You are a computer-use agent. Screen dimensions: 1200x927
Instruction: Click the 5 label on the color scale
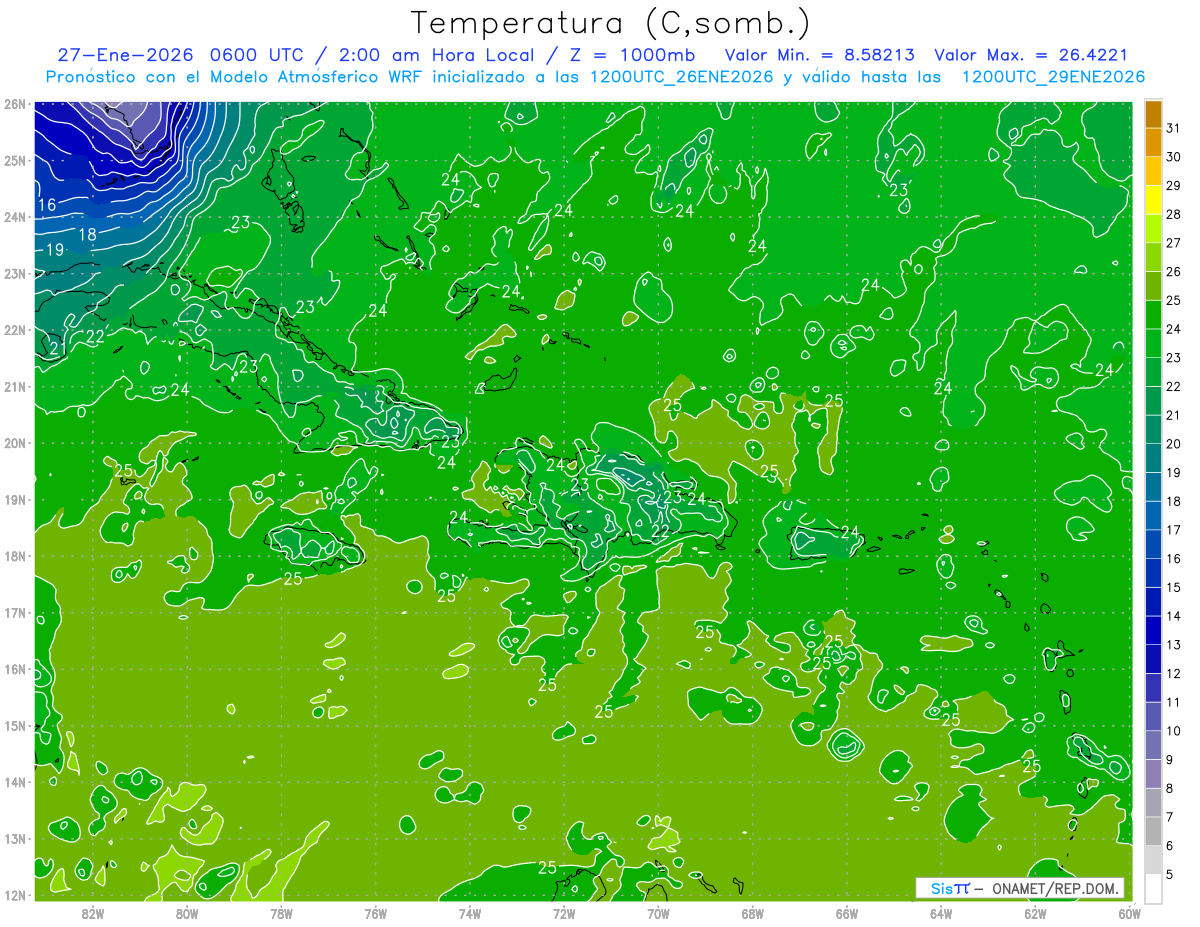pyautogui.click(x=1171, y=875)
